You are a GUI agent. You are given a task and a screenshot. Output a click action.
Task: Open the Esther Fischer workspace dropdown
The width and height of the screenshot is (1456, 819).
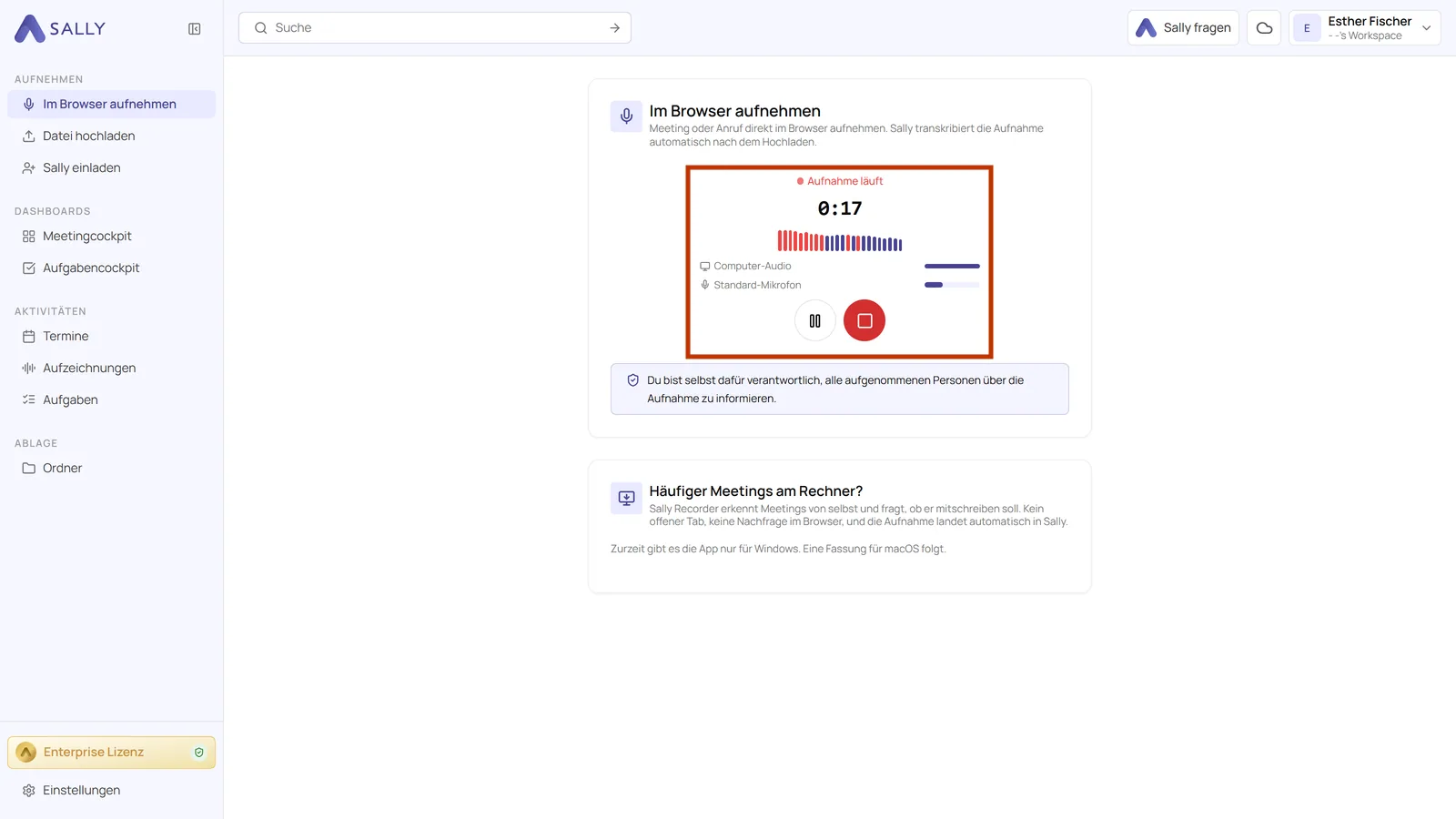(x=1365, y=28)
